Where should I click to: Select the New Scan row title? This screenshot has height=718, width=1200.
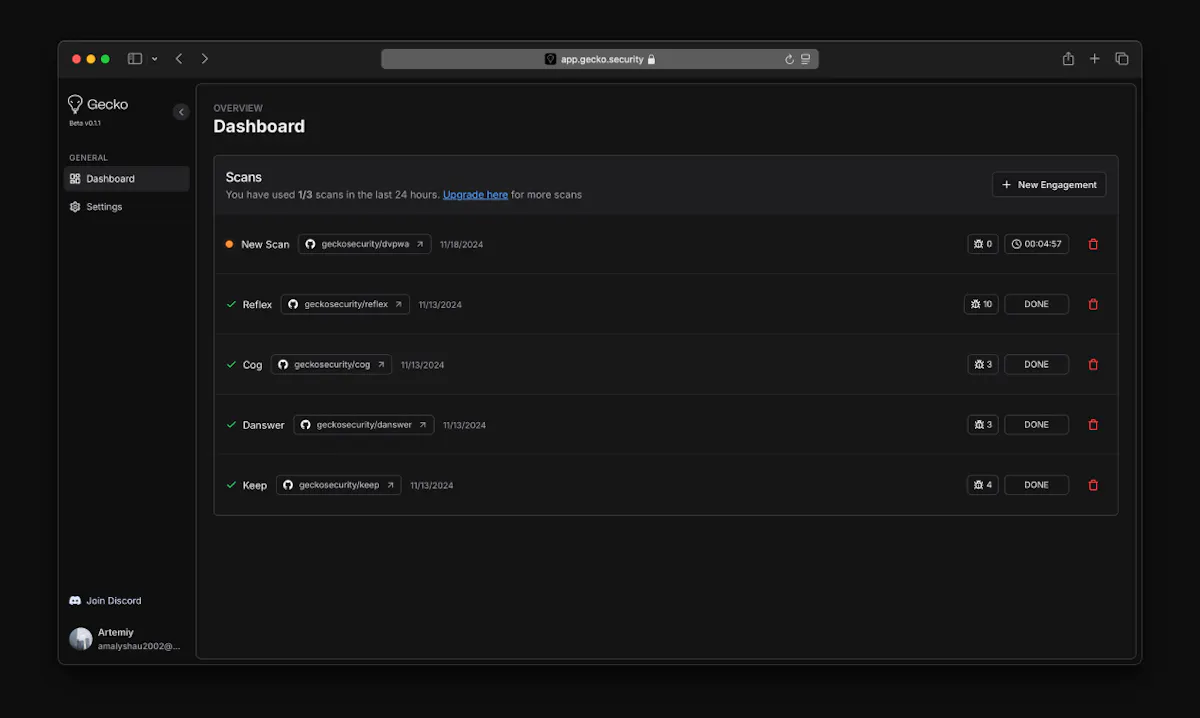pos(265,244)
